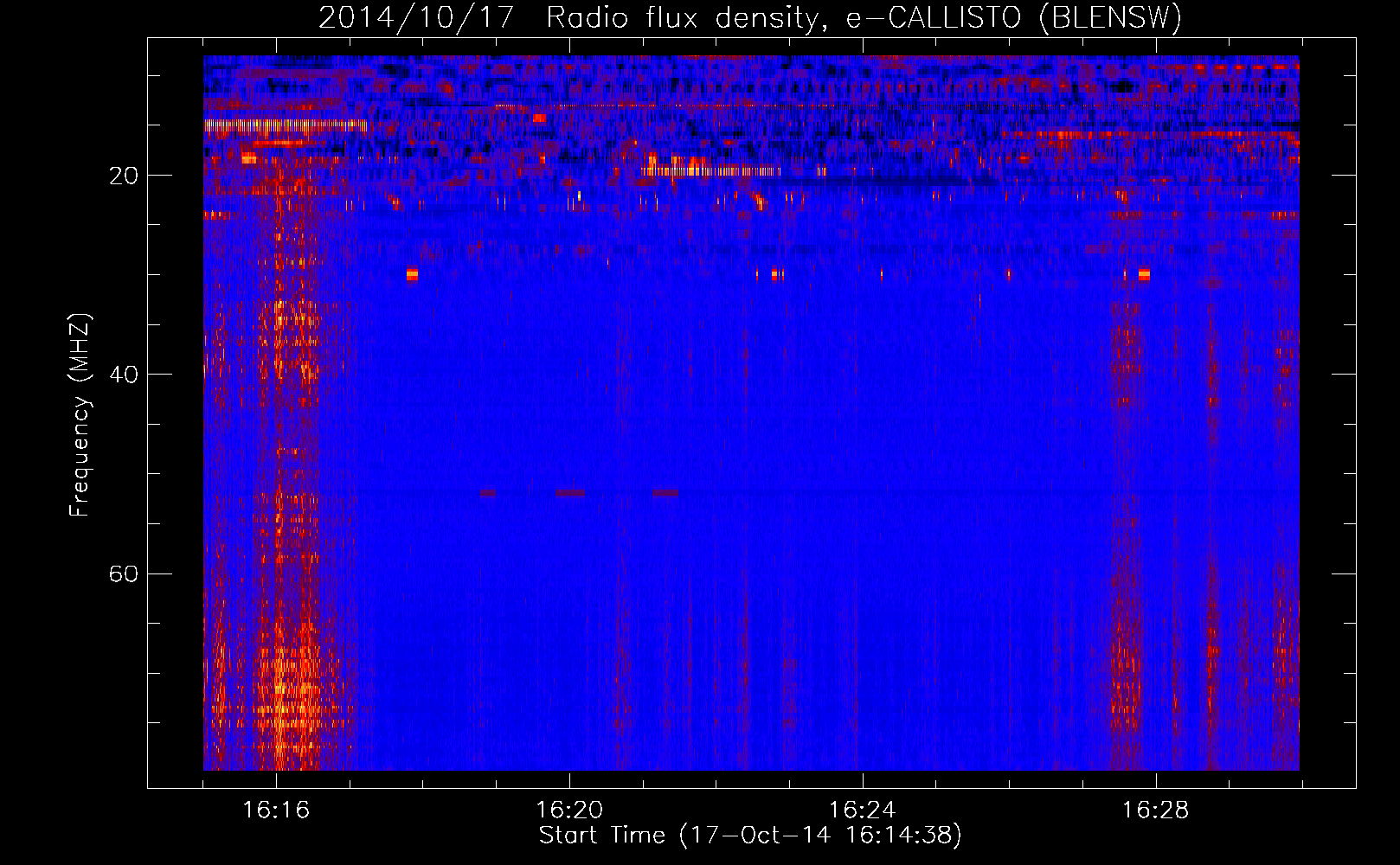This screenshot has height=865, width=1400.
Task: Click the "Frequency (MHZ)" axis label
Action: click(80, 415)
